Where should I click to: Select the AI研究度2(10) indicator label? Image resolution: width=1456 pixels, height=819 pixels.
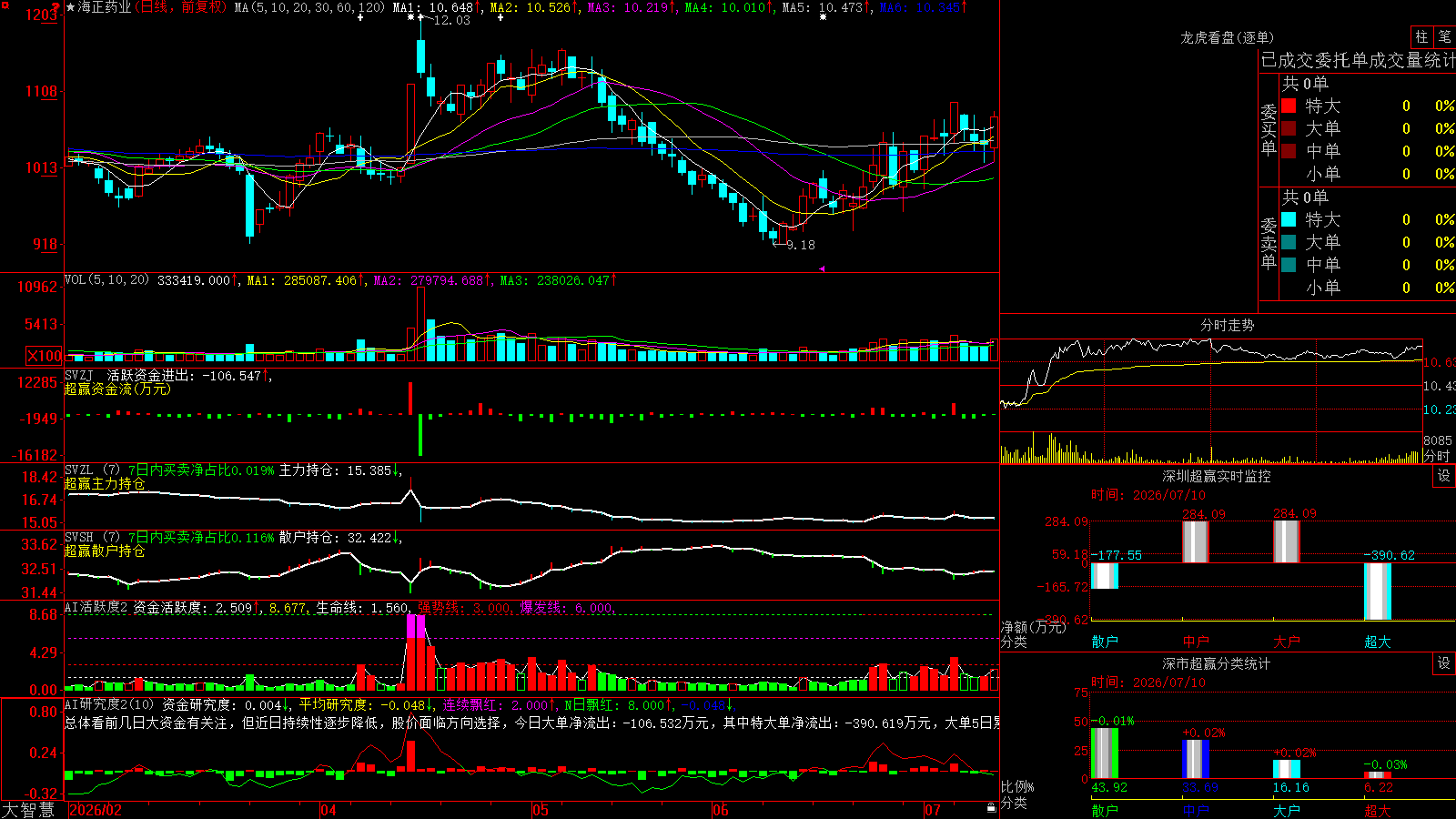tap(109, 704)
